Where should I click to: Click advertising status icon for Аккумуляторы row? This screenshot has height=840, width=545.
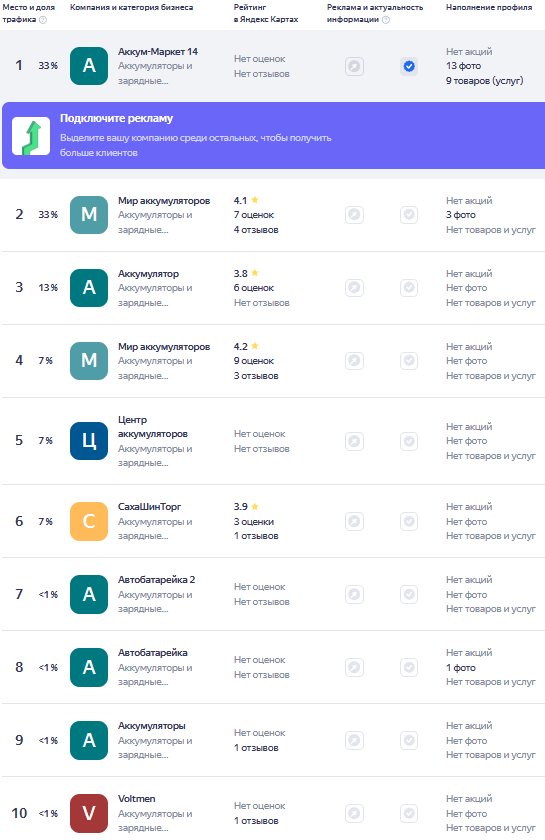[354, 740]
